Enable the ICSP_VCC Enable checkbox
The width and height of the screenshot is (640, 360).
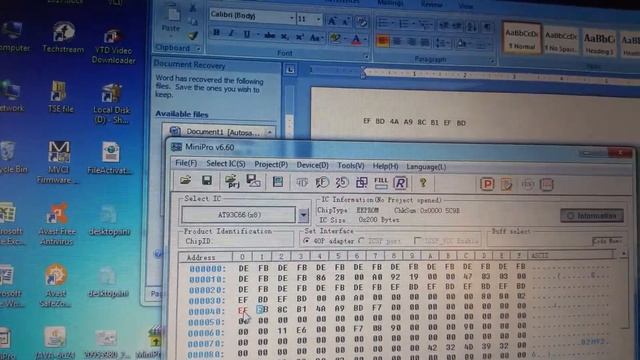(x=418, y=241)
